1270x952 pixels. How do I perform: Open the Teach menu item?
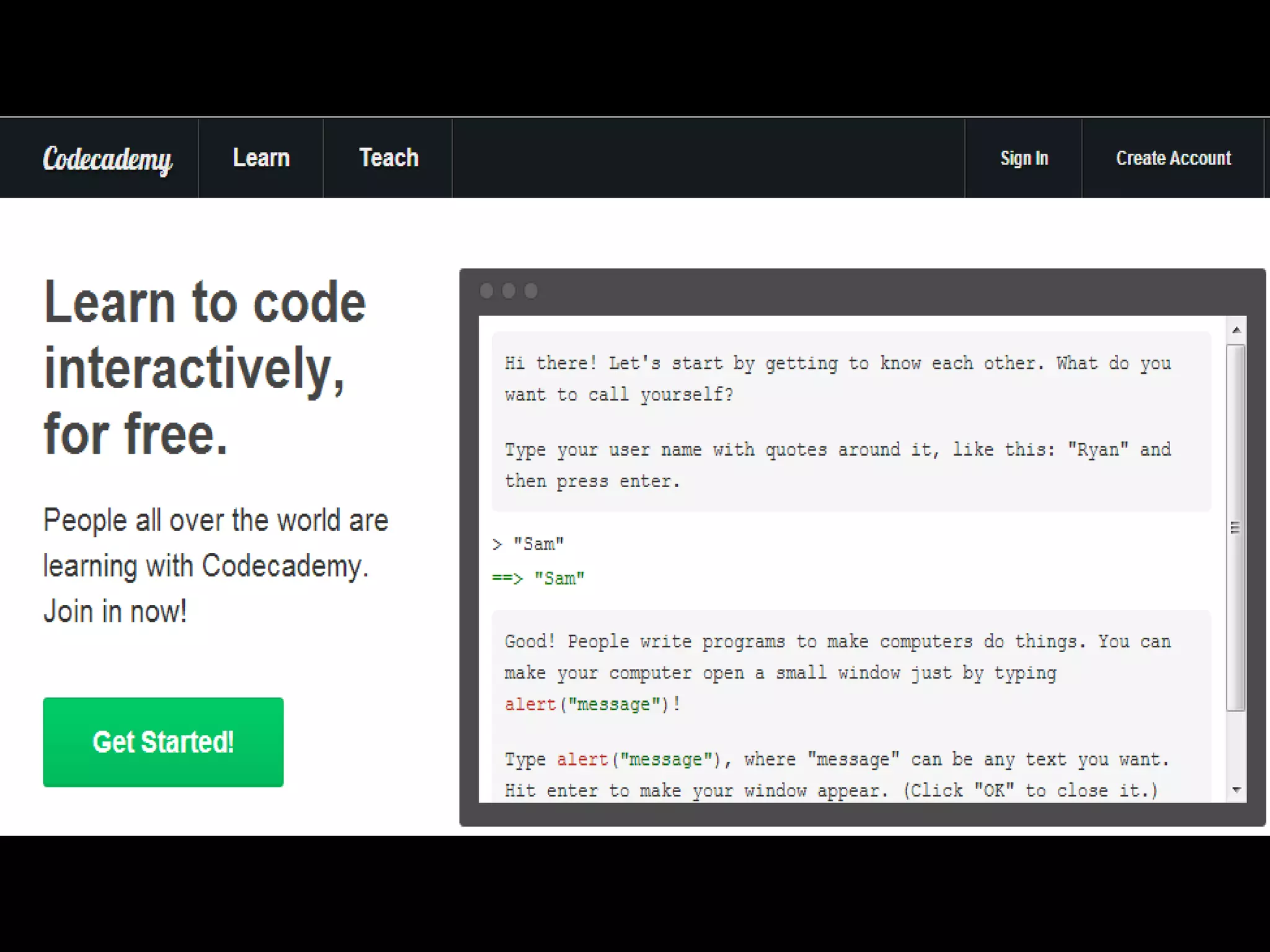pos(389,158)
